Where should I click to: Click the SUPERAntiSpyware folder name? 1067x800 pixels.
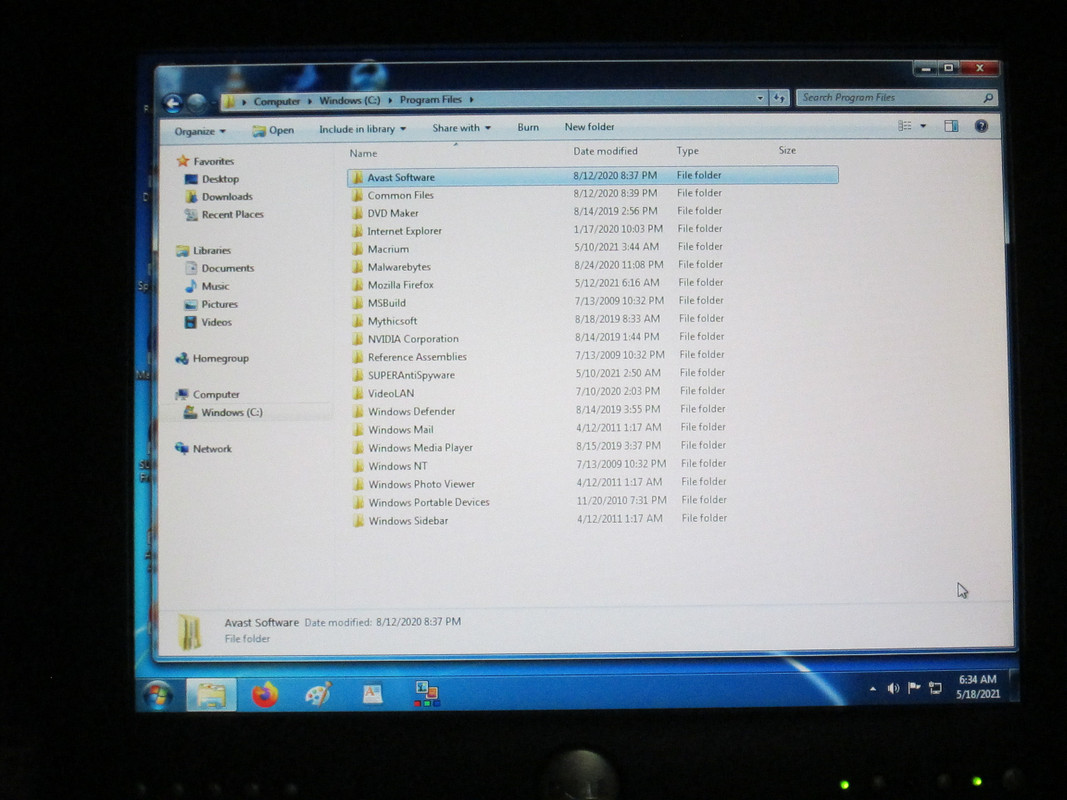point(411,376)
